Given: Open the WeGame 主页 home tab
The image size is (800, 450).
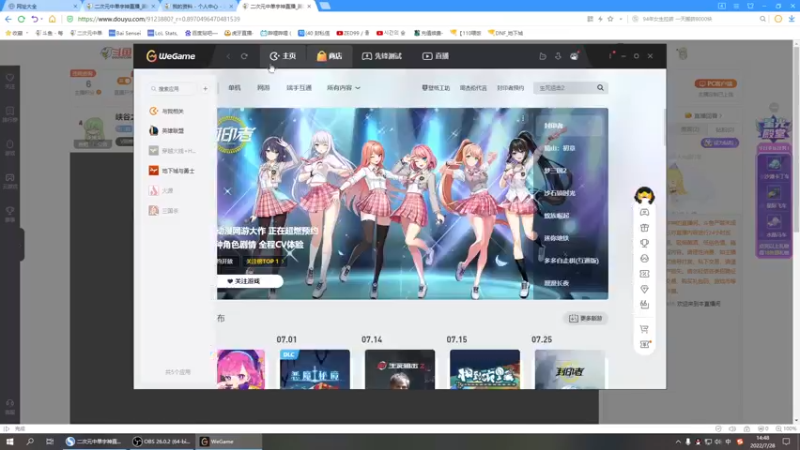Looking at the screenshot, I should [x=283, y=56].
